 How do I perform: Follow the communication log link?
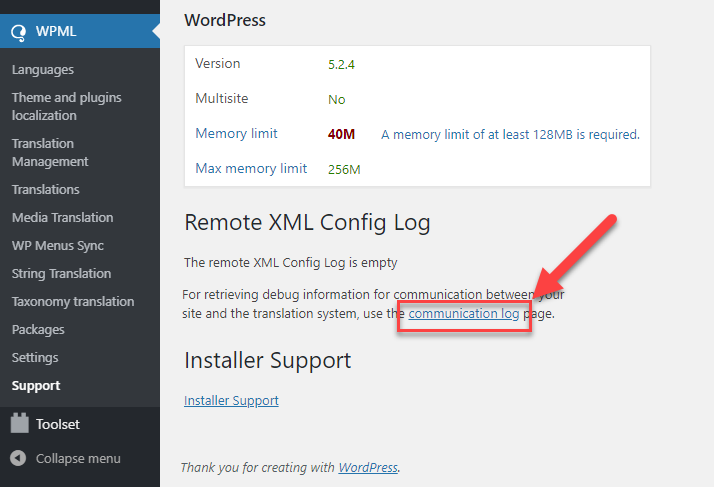(464, 313)
